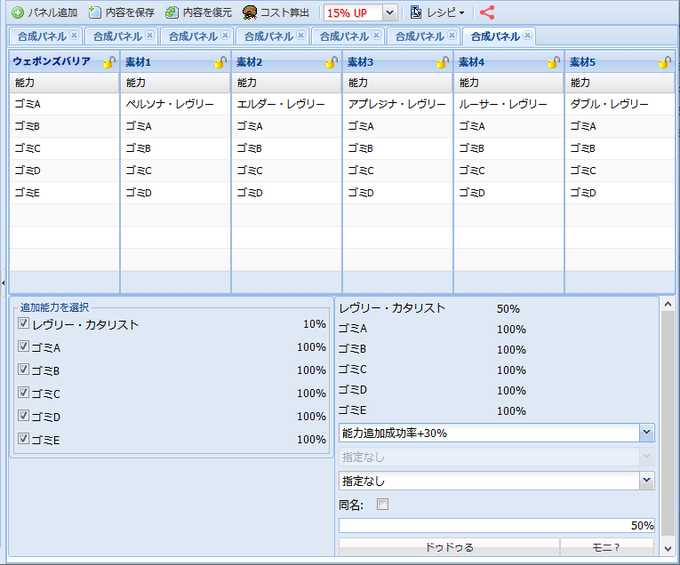Click the save contents (内容を保存) icon
The height and width of the screenshot is (565, 680).
(95, 13)
